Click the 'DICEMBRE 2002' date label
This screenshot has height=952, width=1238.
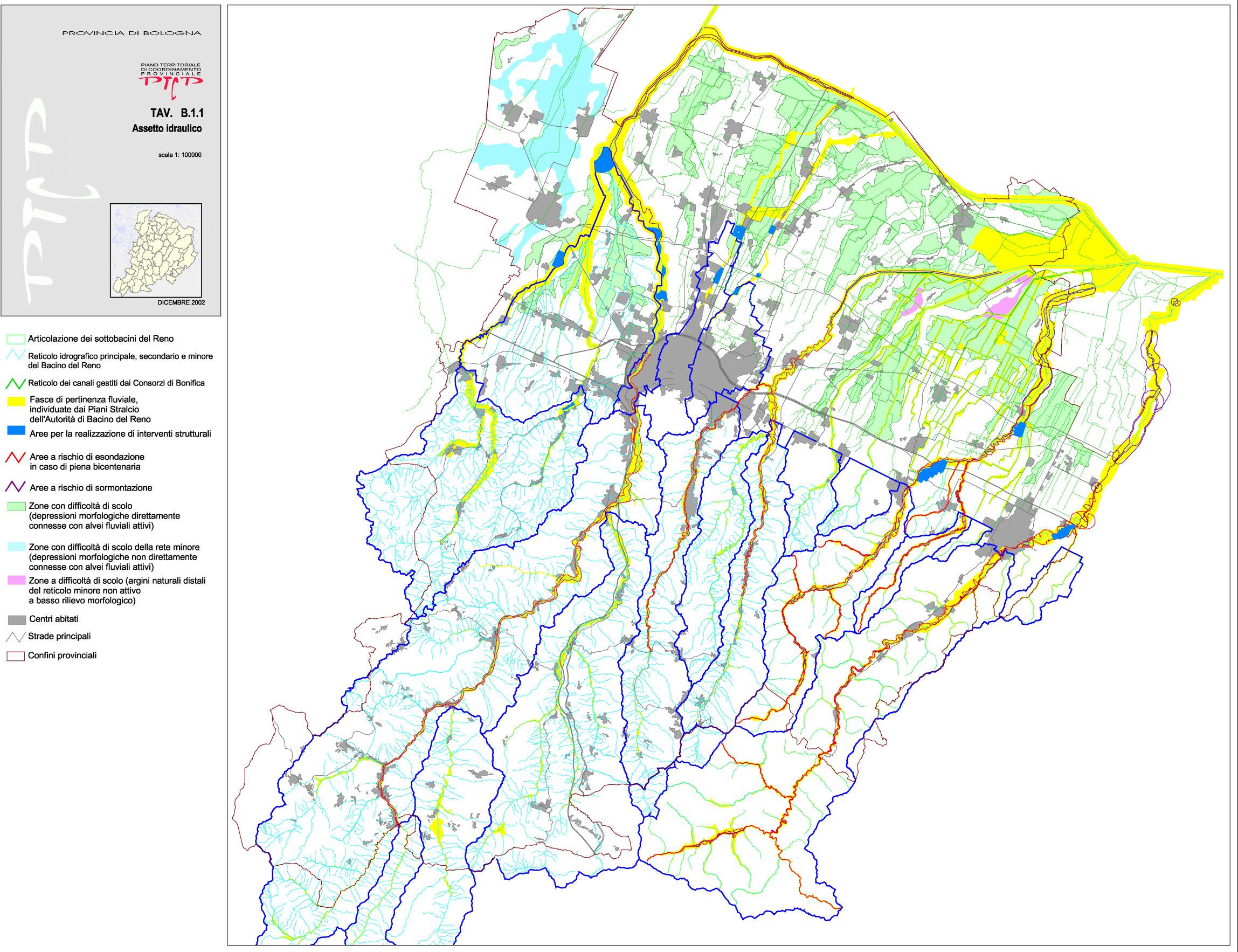(181, 302)
